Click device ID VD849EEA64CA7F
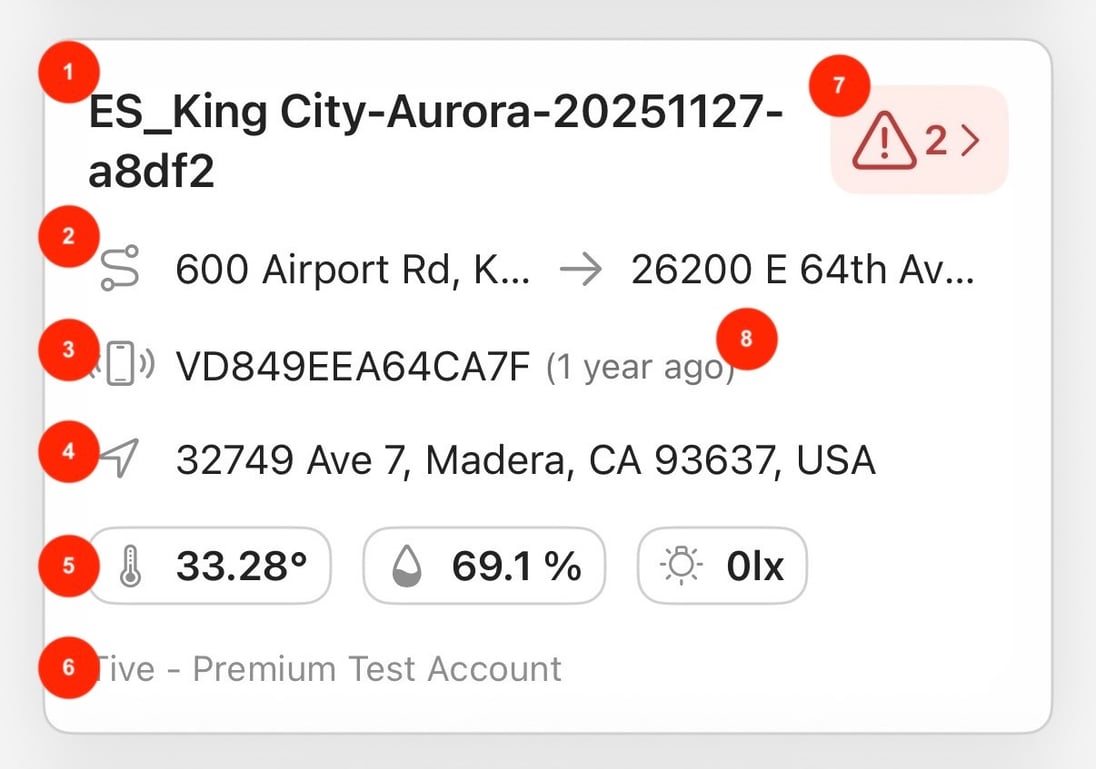The image size is (1096, 769). pos(353,367)
